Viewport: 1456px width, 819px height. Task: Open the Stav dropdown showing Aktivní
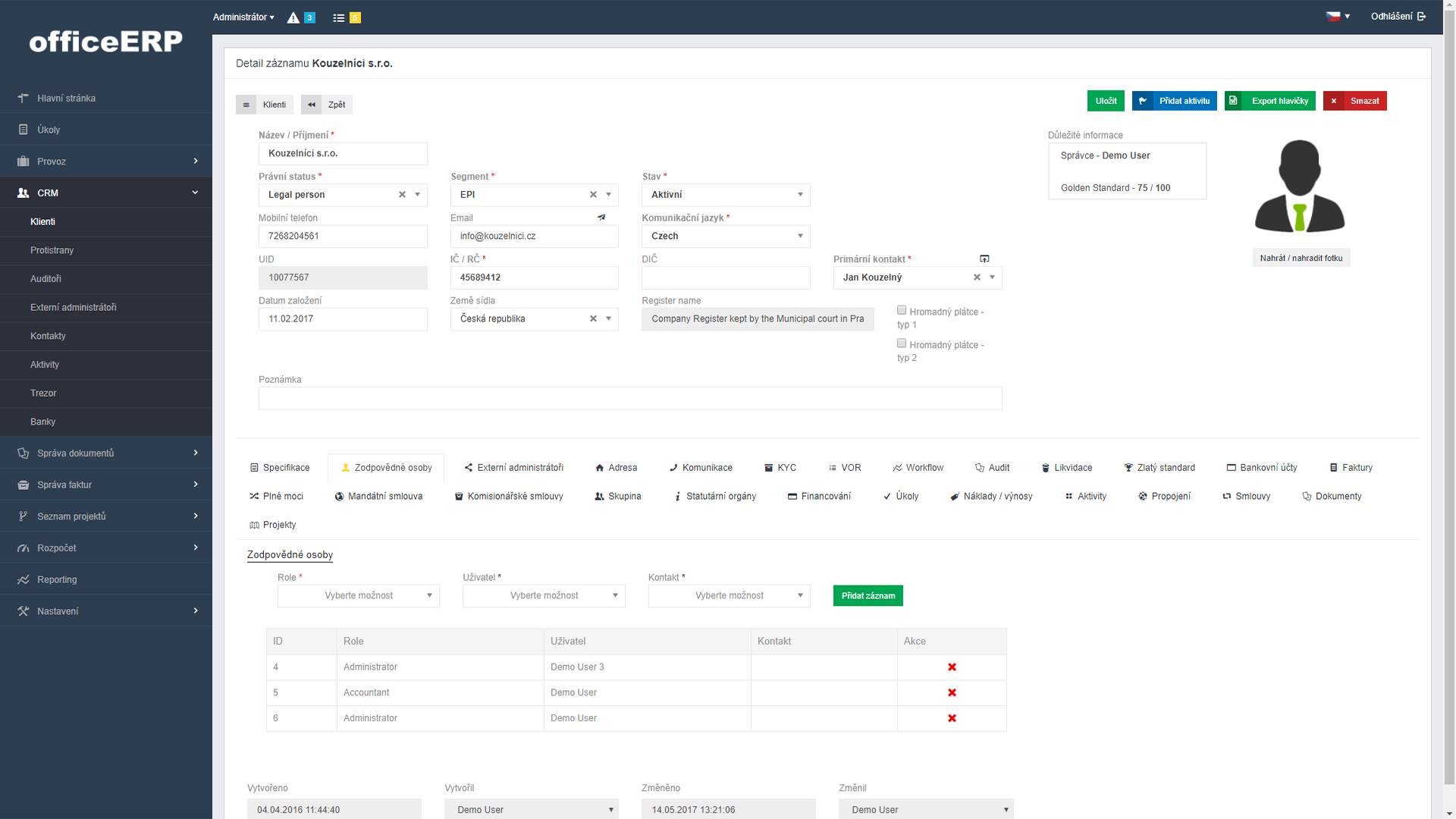click(x=726, y=195)
